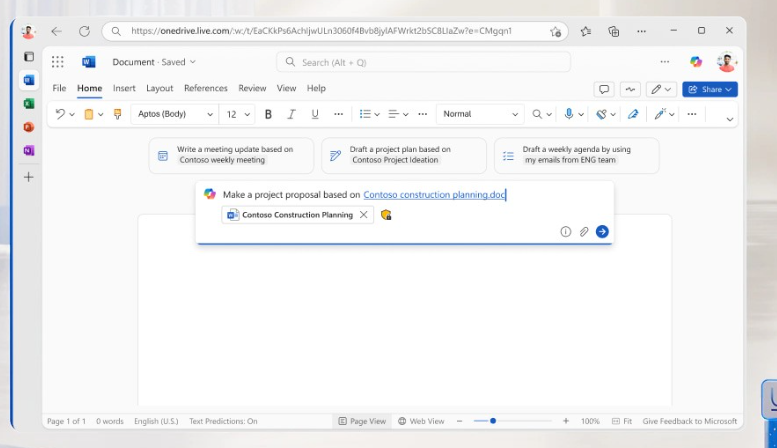The width and height of the screenshot is (777, 448).
Task: Refresh the browser page
Action: pyautogui.click(x=84, y=31)
